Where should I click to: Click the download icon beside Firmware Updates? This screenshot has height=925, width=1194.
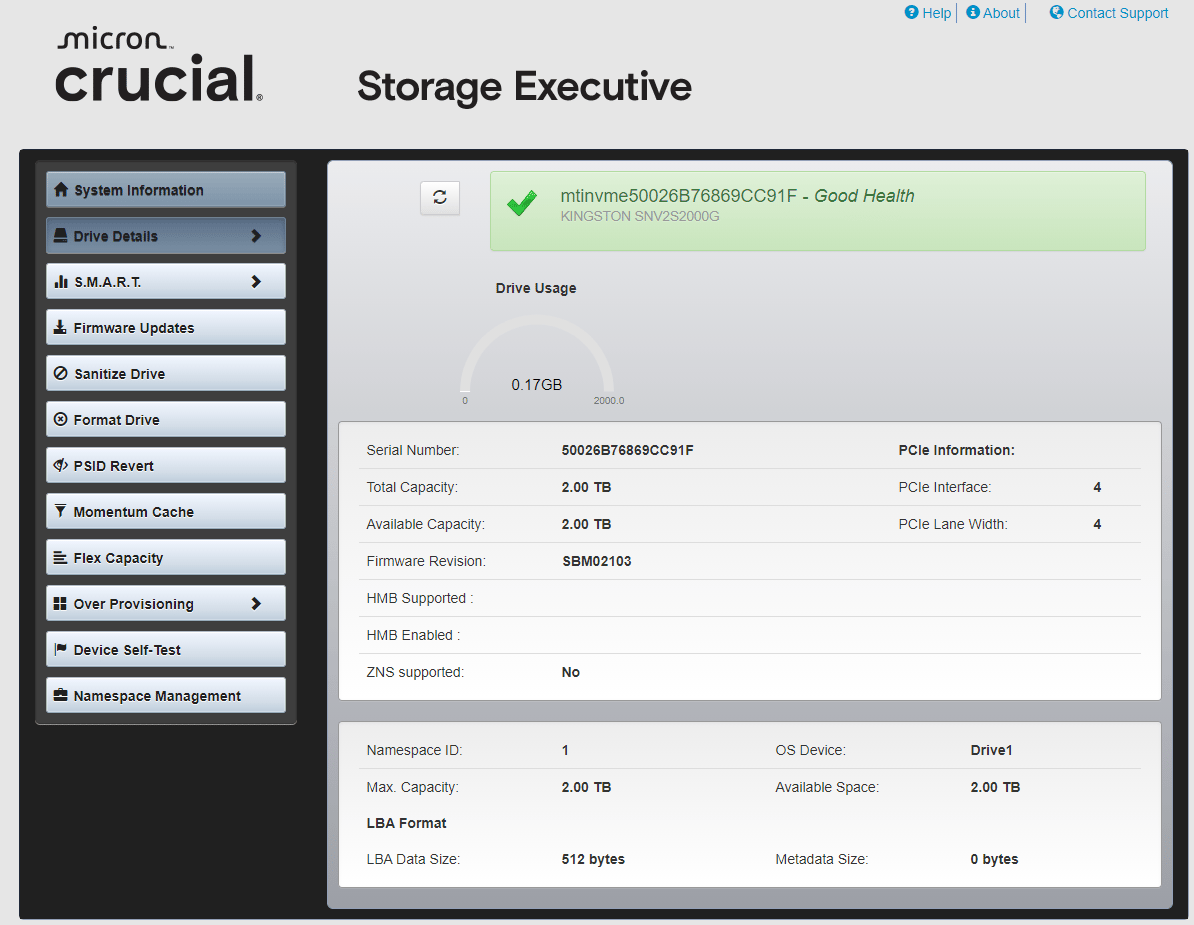(61, 327)
